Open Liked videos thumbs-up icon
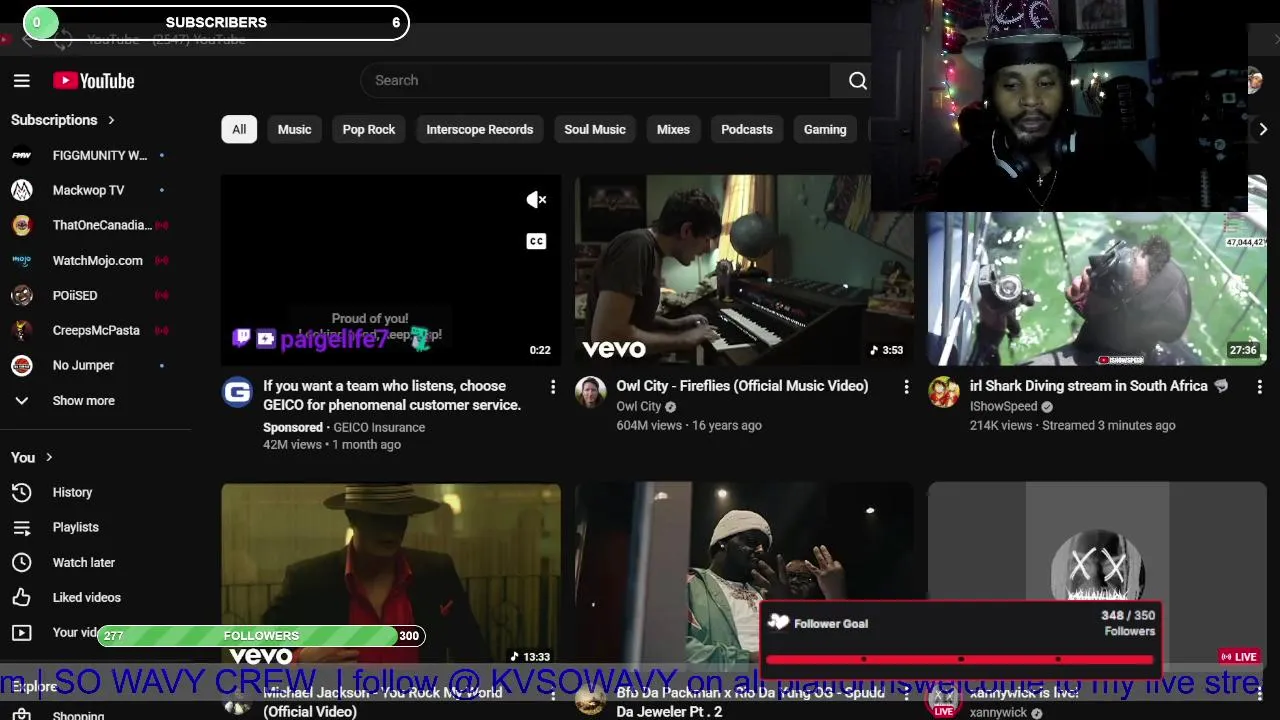Viewport: 1280px width, 720px height. [x=21, y=597]
